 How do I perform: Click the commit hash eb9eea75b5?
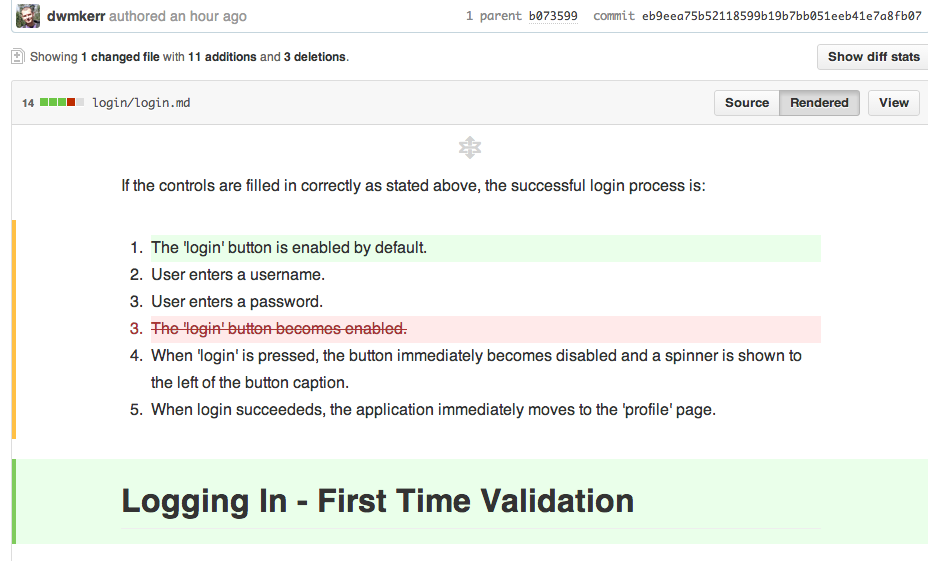(782, 16)
